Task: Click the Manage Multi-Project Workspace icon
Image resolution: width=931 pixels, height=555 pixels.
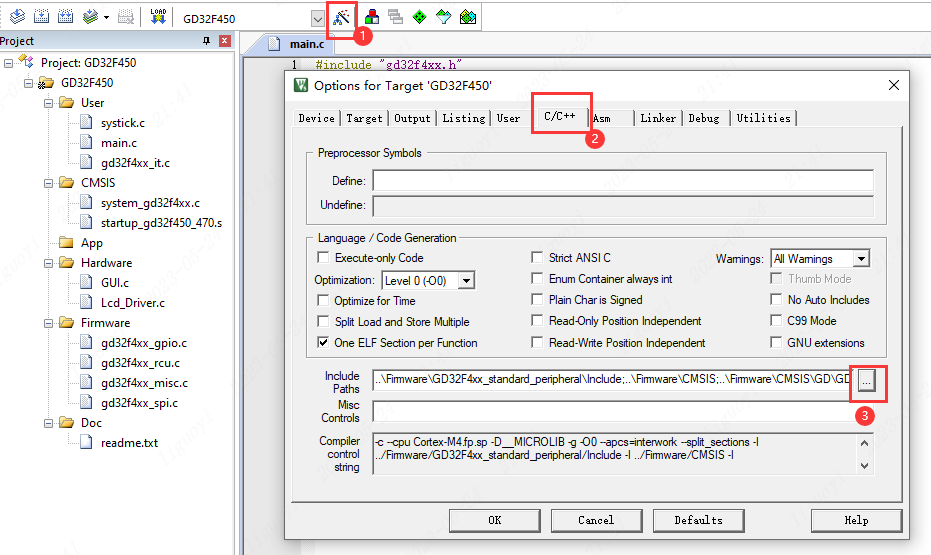Action: point(395,17)
